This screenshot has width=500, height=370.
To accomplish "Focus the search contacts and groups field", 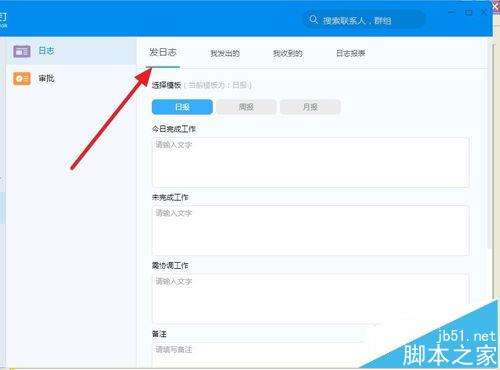I will point(364,20).
